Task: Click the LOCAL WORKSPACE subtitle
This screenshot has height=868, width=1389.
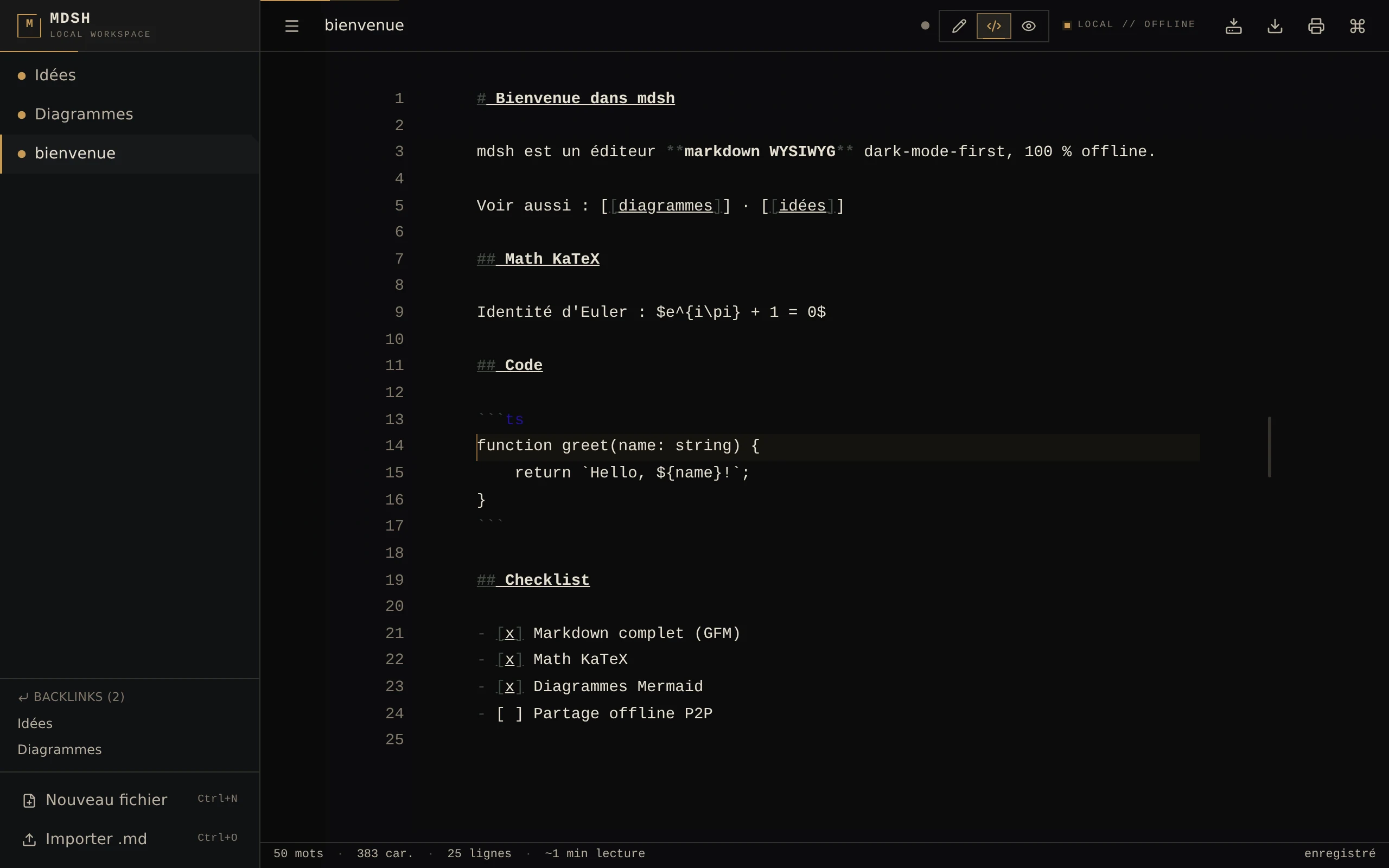Action: pos(100,34)
